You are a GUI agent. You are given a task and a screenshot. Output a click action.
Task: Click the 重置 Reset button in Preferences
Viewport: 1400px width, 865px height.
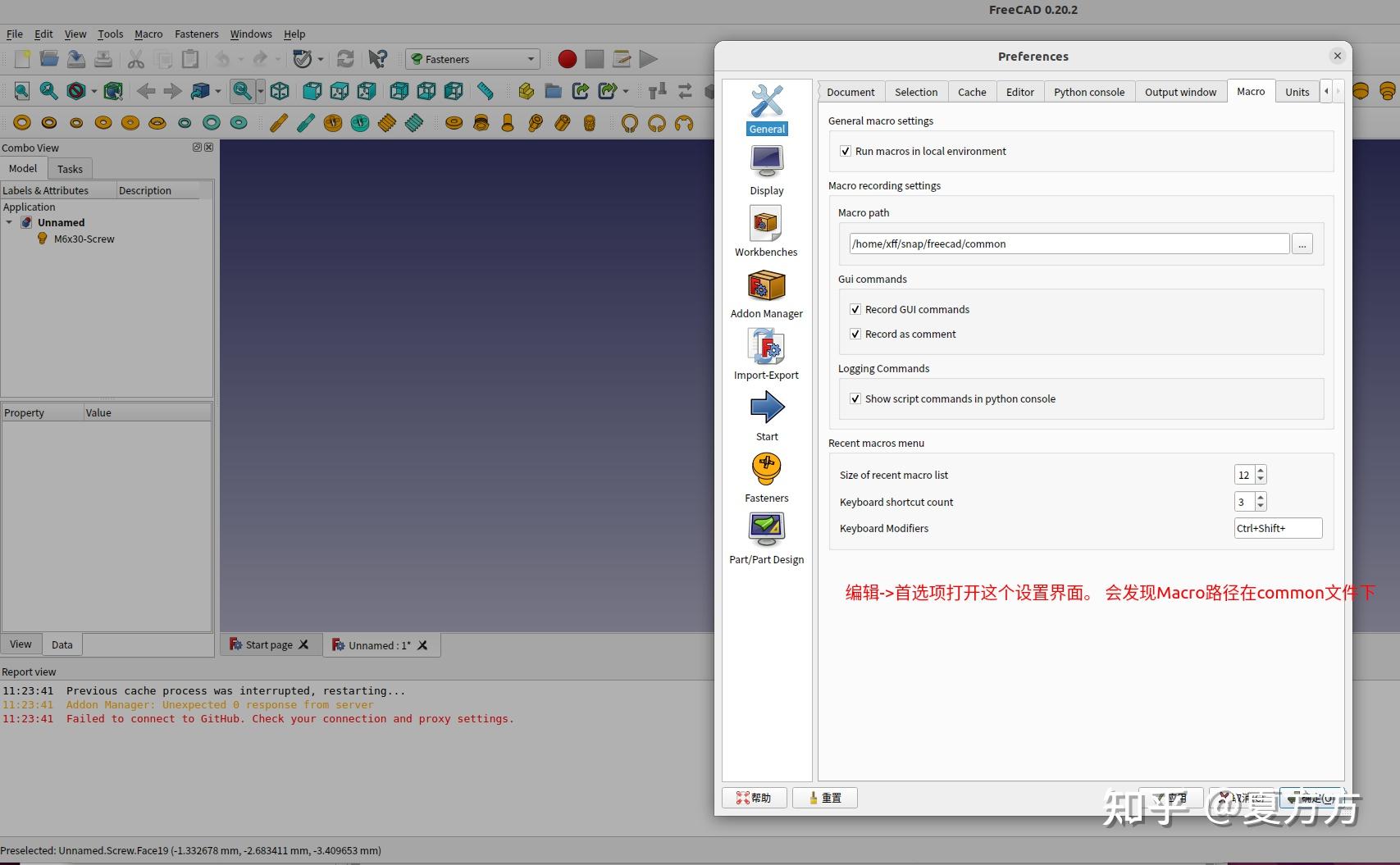point(825,798)
